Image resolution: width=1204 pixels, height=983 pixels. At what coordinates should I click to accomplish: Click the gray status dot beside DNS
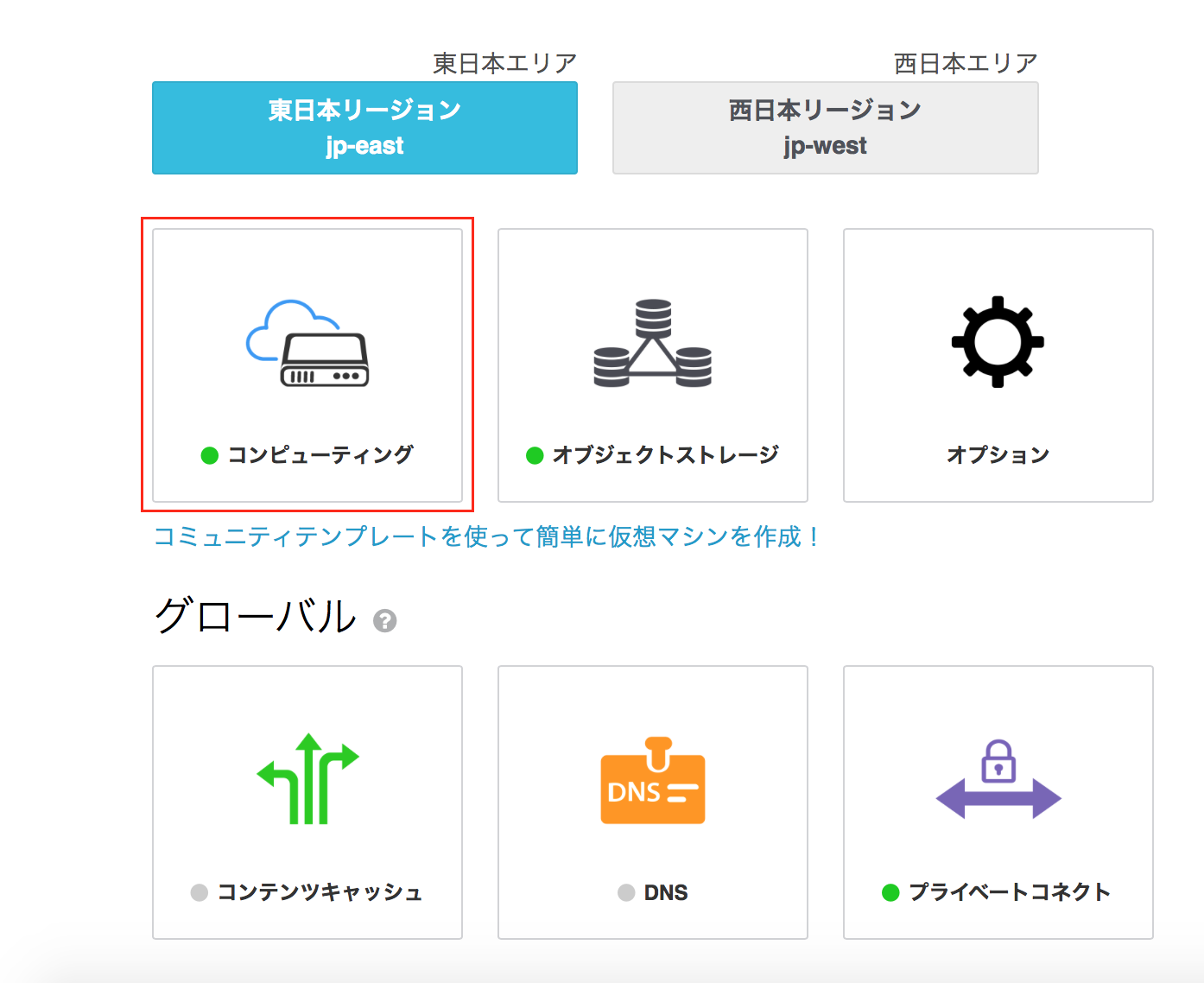pos(624,892)
